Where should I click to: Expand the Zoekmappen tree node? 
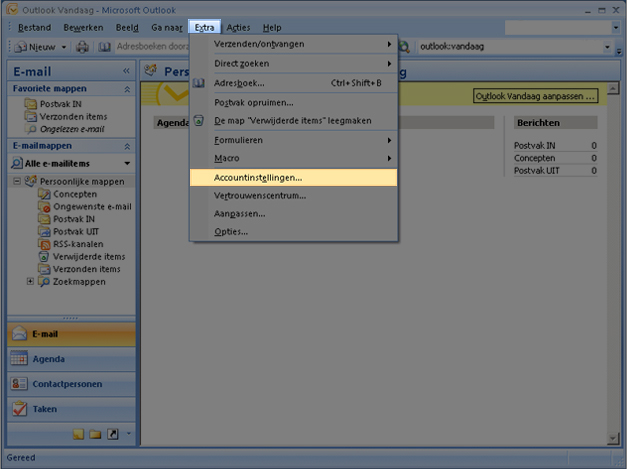point(30,281)
